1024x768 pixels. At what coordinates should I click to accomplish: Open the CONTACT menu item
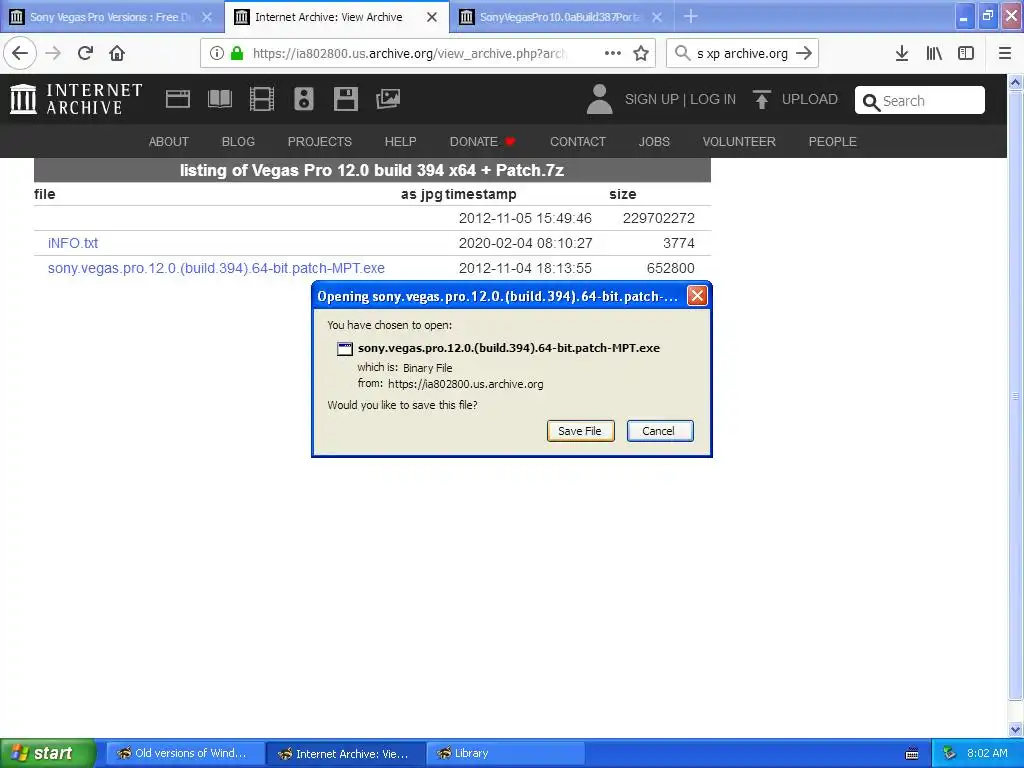[x=577, y=142]
